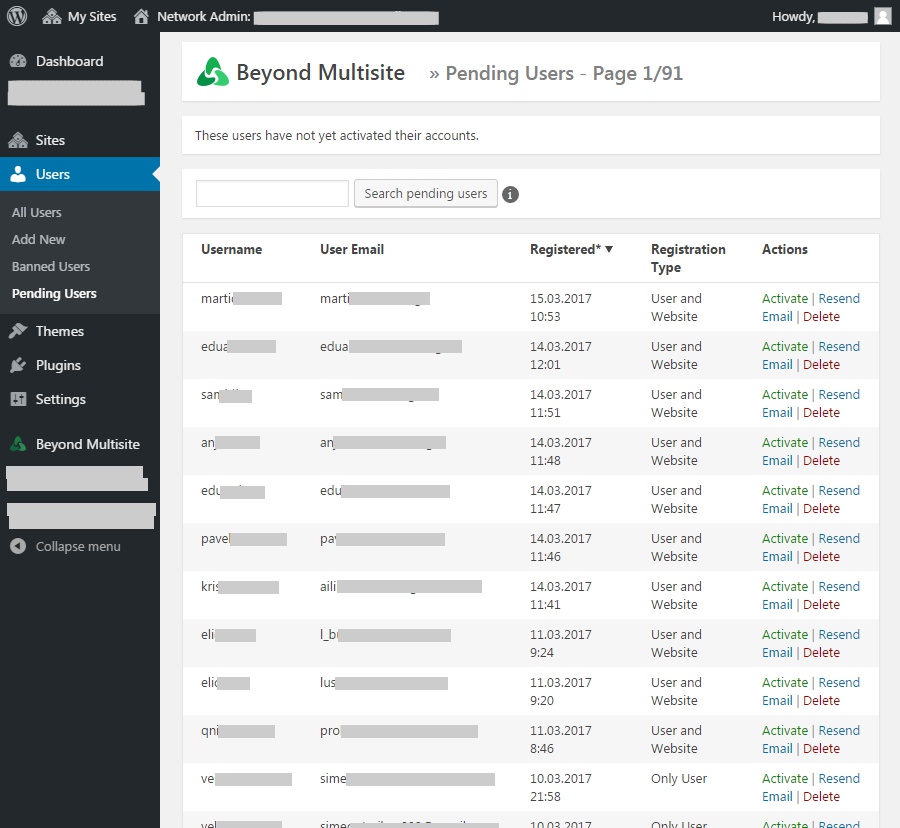Open the Network Admin menu

201,16
